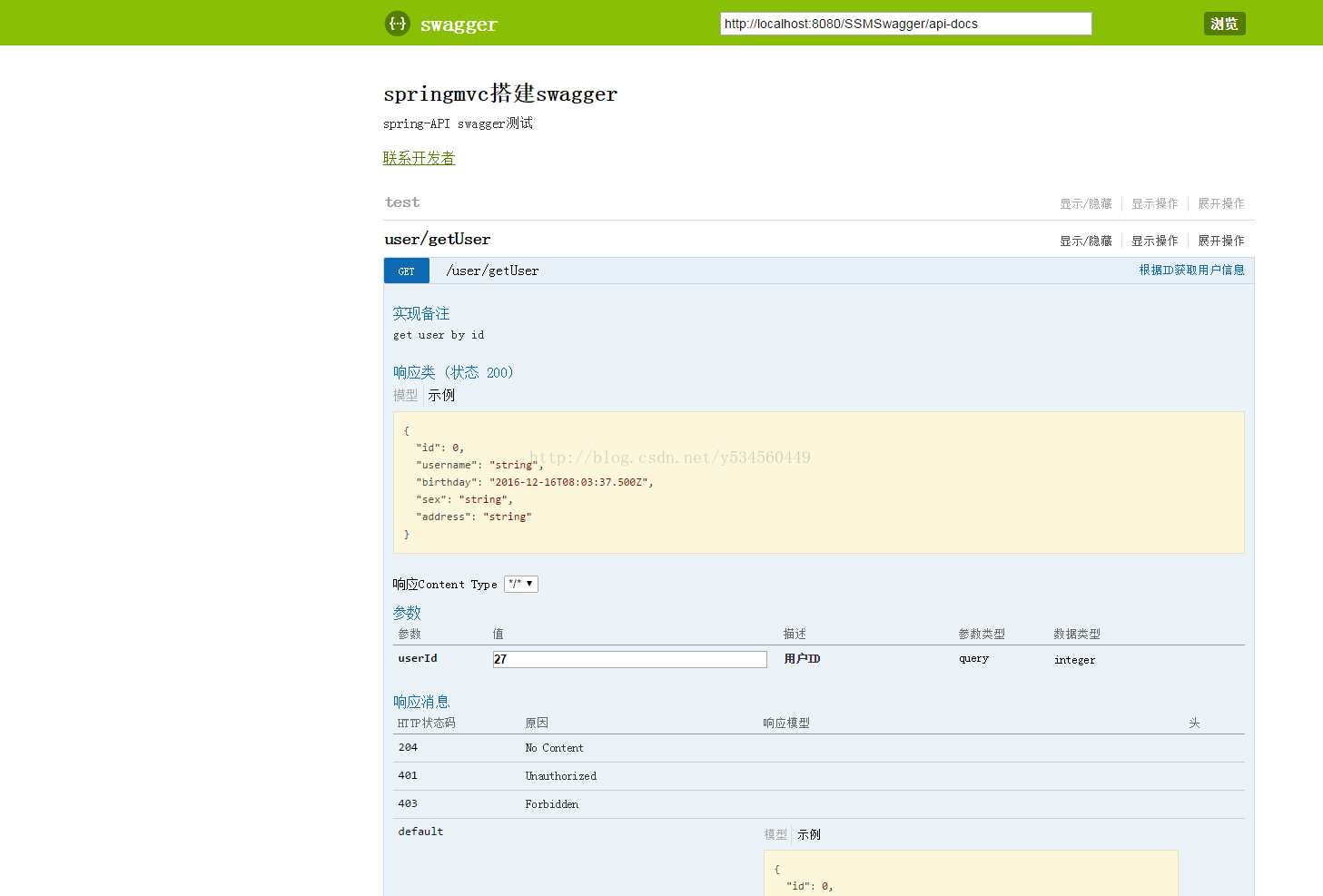
Task: Click the integer data type cell
Action: pyautogui.click(x=1074, y=660)
